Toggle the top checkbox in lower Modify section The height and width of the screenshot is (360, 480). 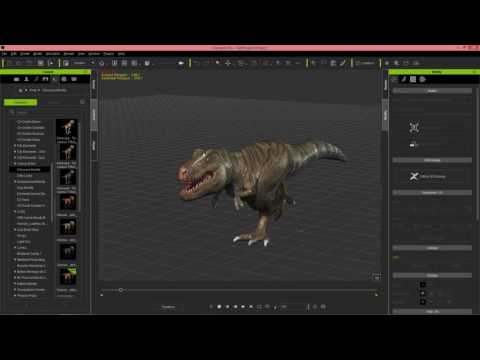coord(423,284)
